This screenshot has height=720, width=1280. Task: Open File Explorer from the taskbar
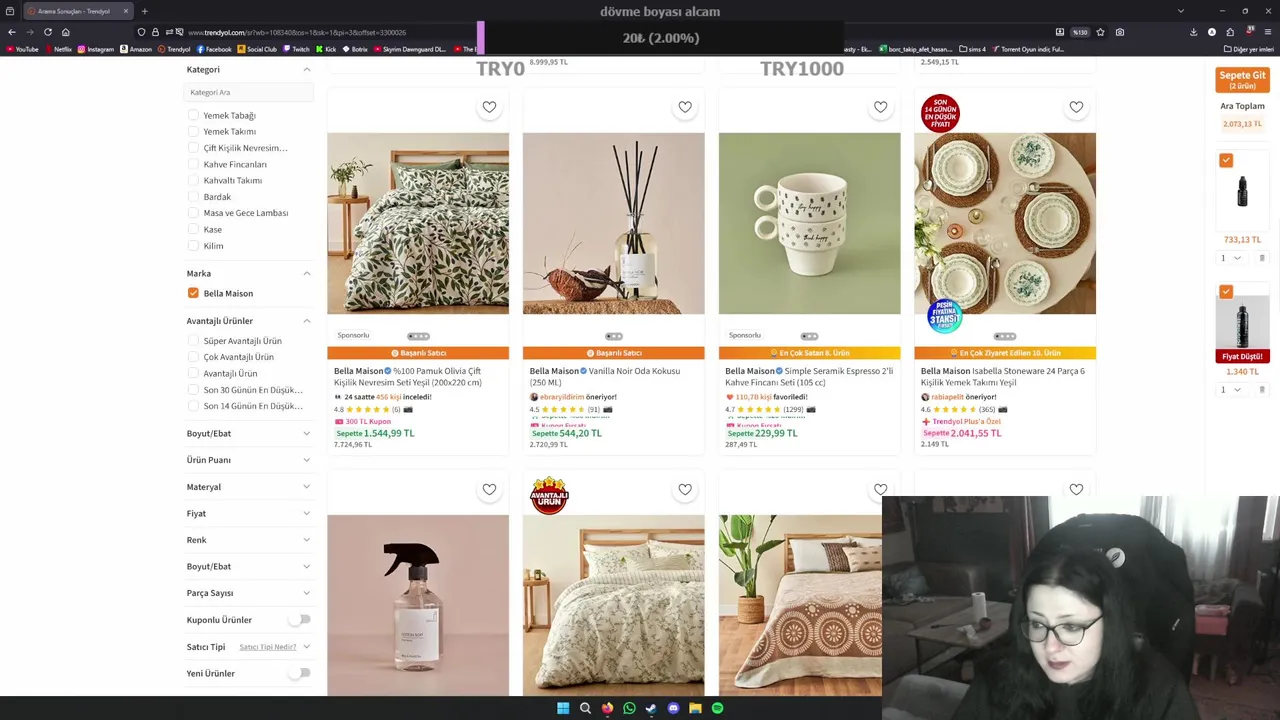pyautogui.click(x=695, y=708)
